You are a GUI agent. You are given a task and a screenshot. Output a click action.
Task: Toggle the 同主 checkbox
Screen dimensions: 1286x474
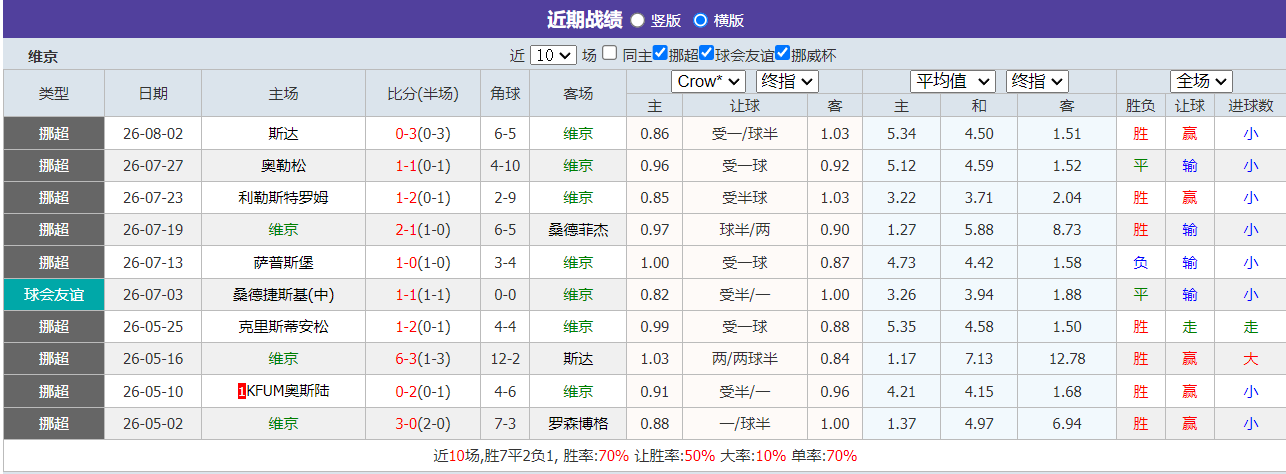click(610, 53)
